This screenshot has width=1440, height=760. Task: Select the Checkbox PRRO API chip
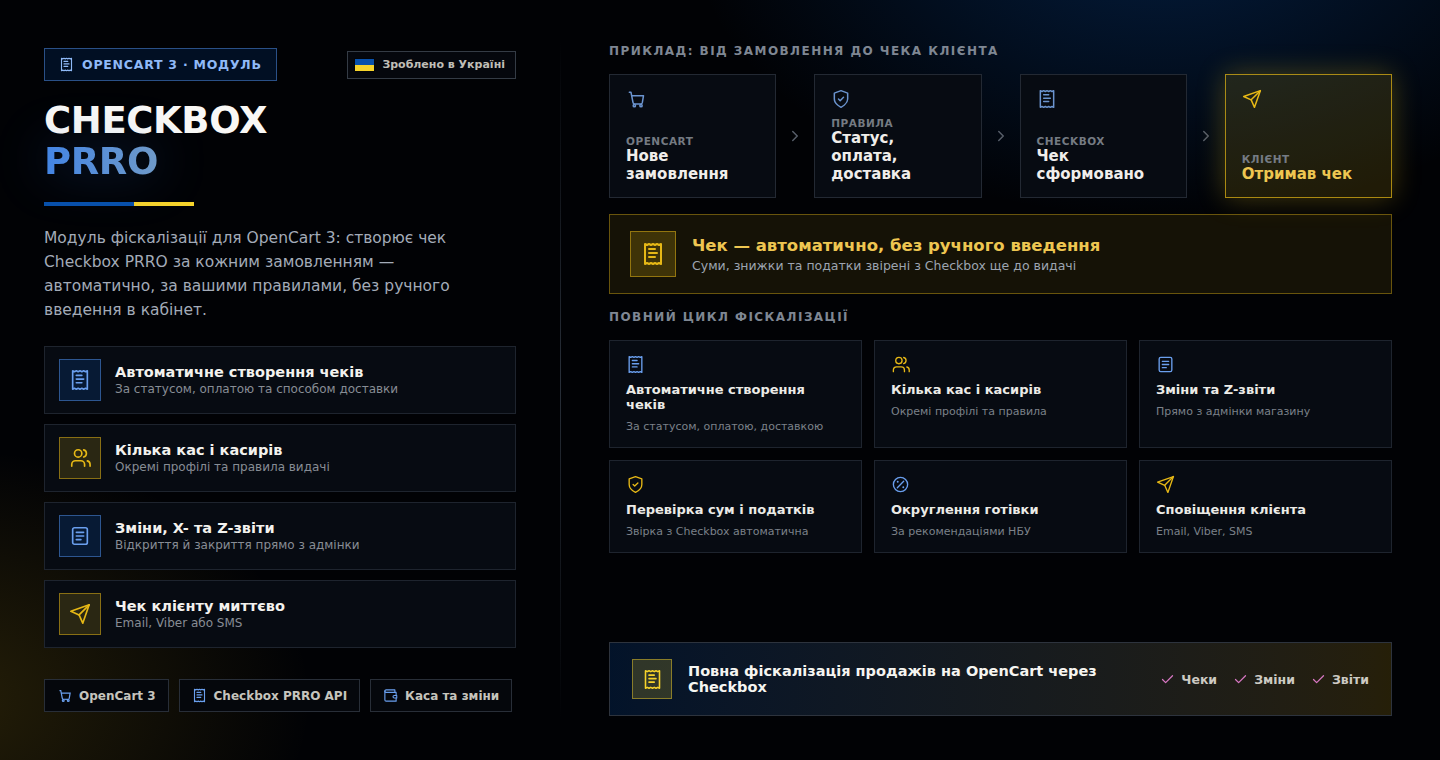(x=270, y=696)
